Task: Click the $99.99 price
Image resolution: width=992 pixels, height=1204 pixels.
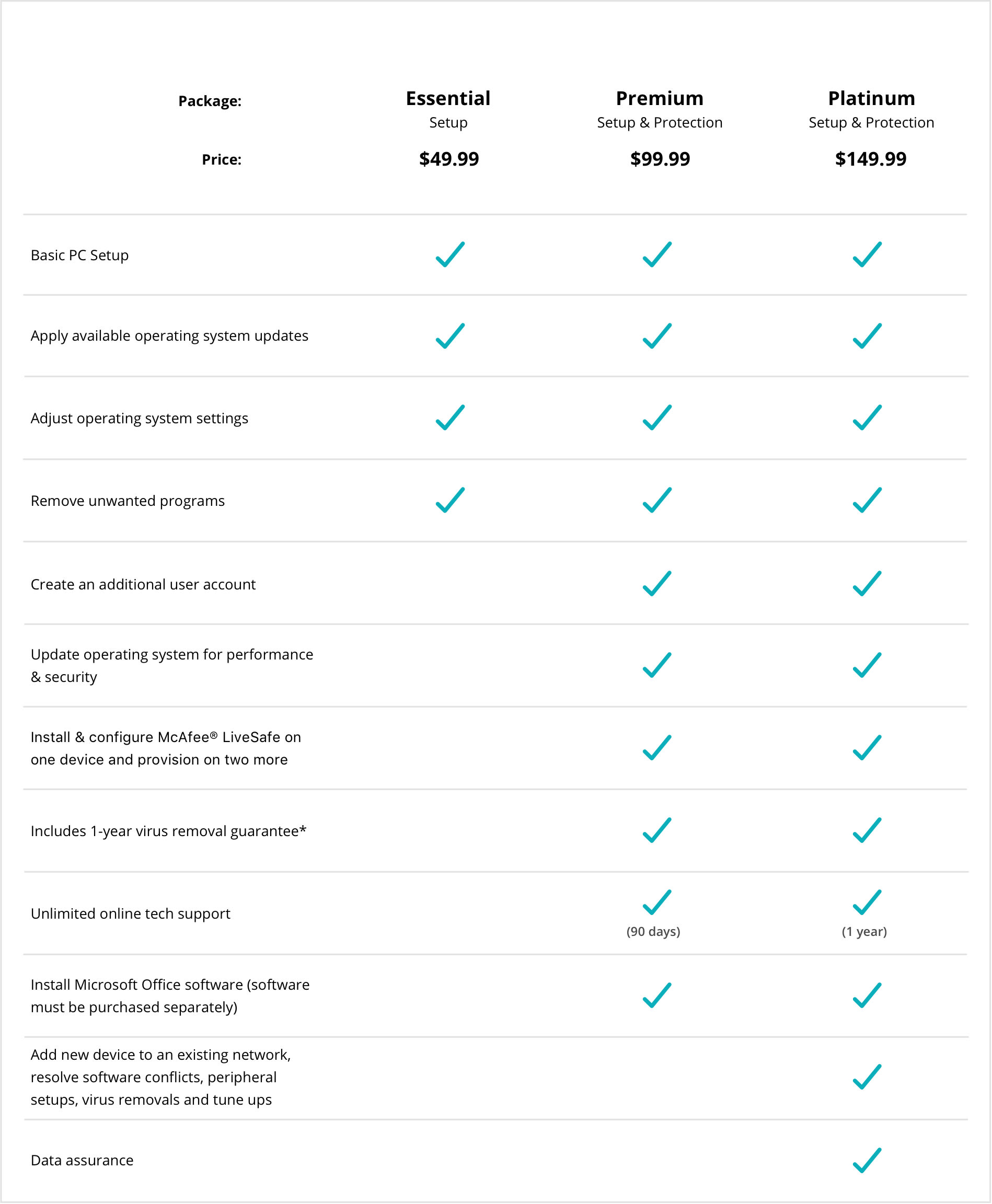Action: click(x=660, y=159)
